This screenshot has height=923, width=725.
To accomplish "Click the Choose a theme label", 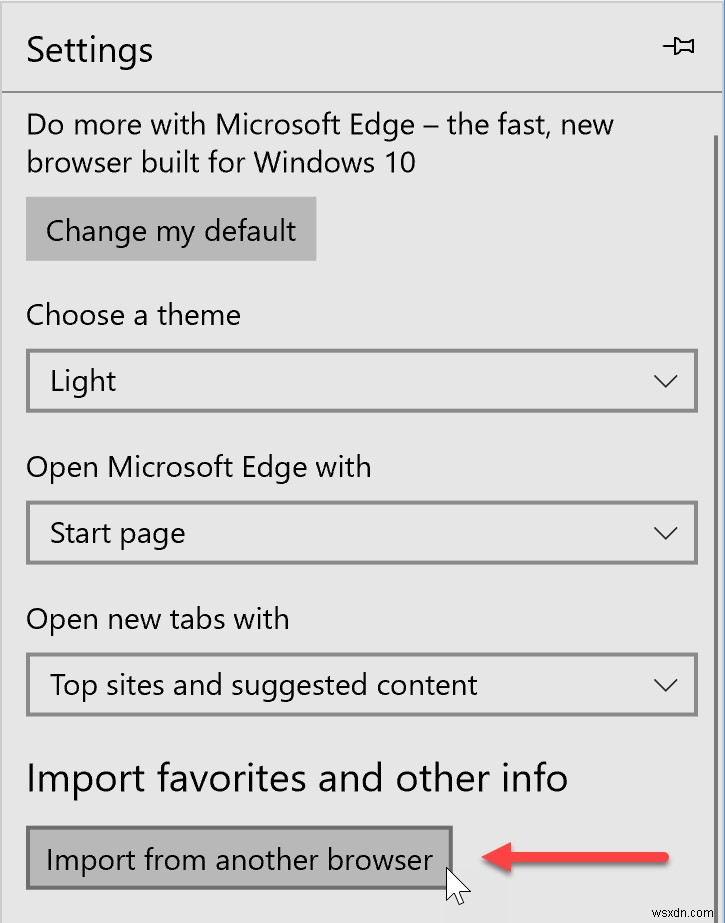I will click(133, 315).
